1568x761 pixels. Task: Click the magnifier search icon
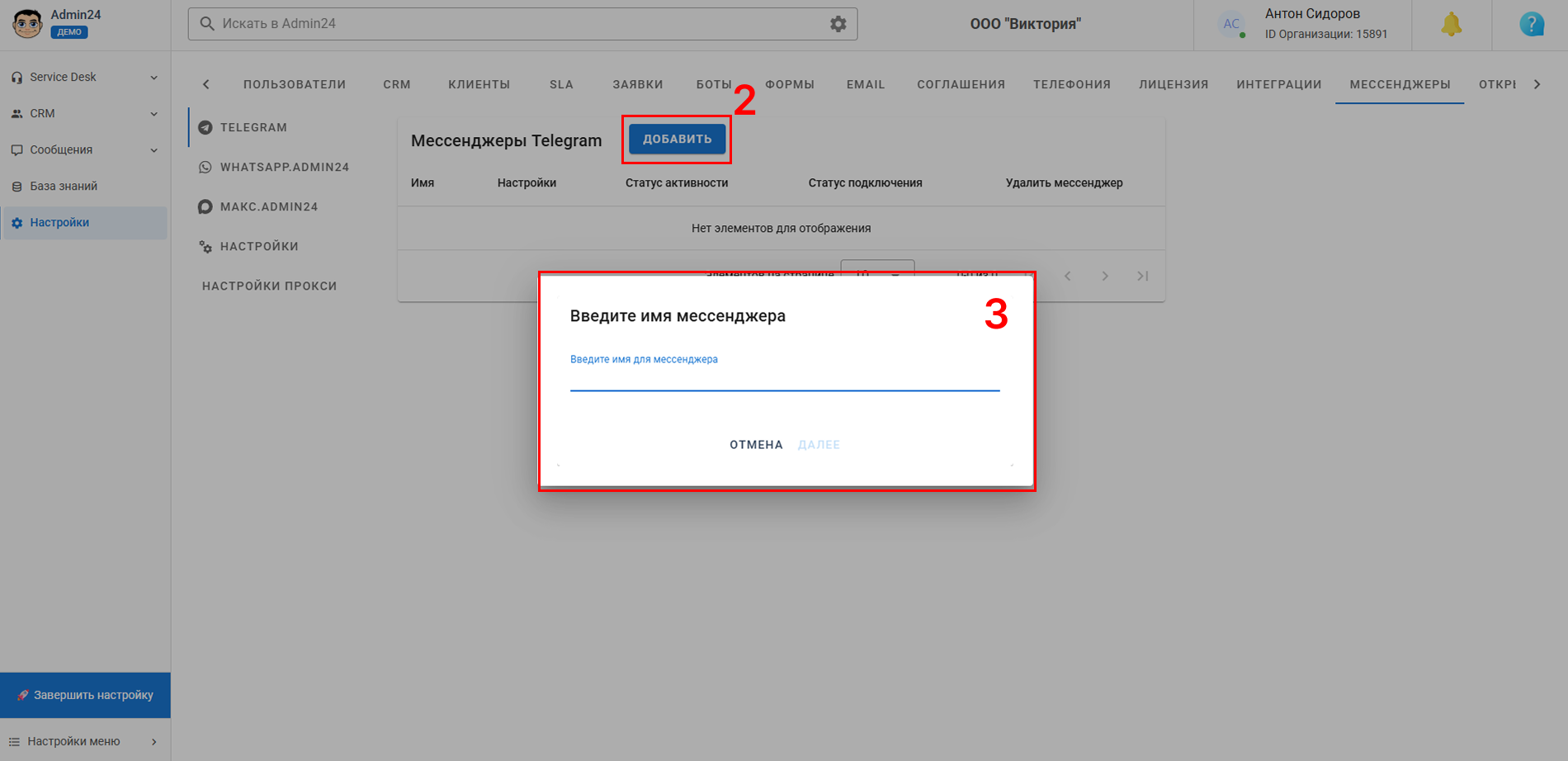click(207, 24)
